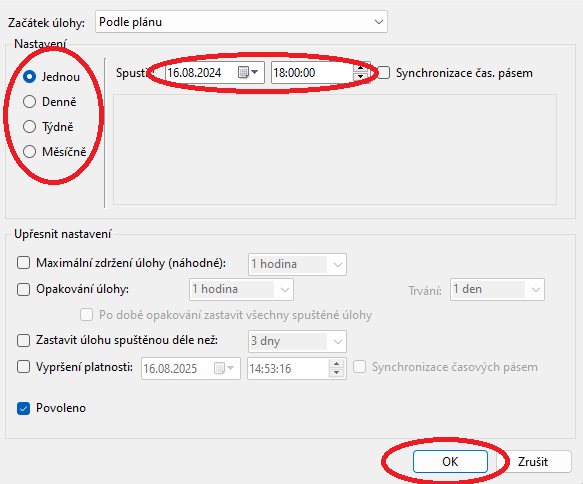Expand the 3 dny dropdown
This screenshot has width=583, height=484.
pos(297,341)
